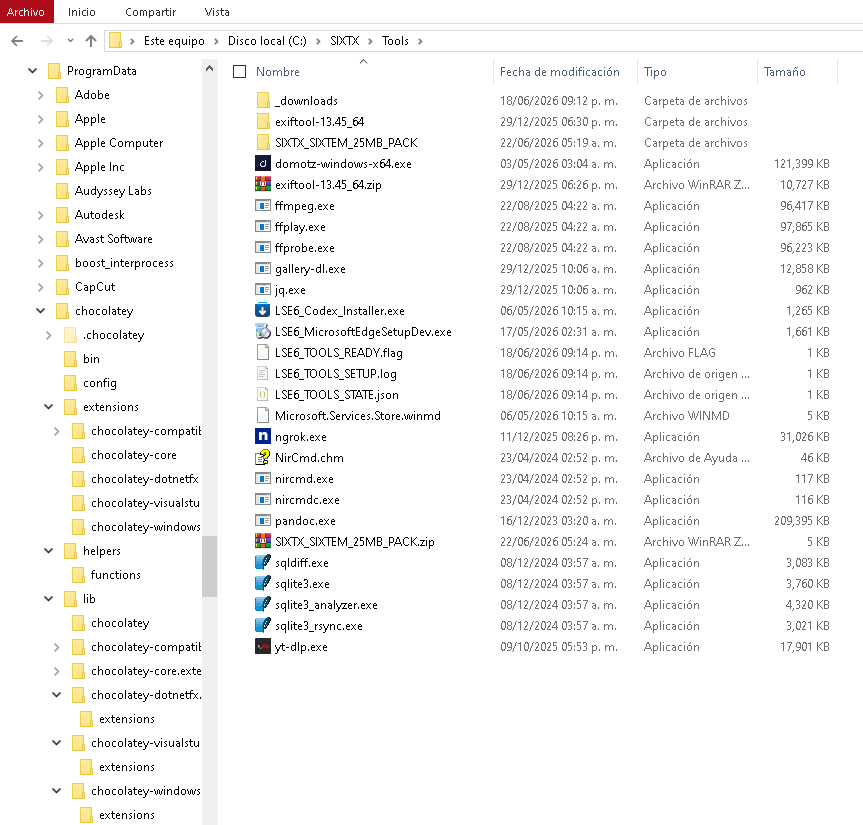This screenshot has height=825, width=863.
Task: Navigate to Disco local (C:) breadcrumb
Action: coord(267,41)
